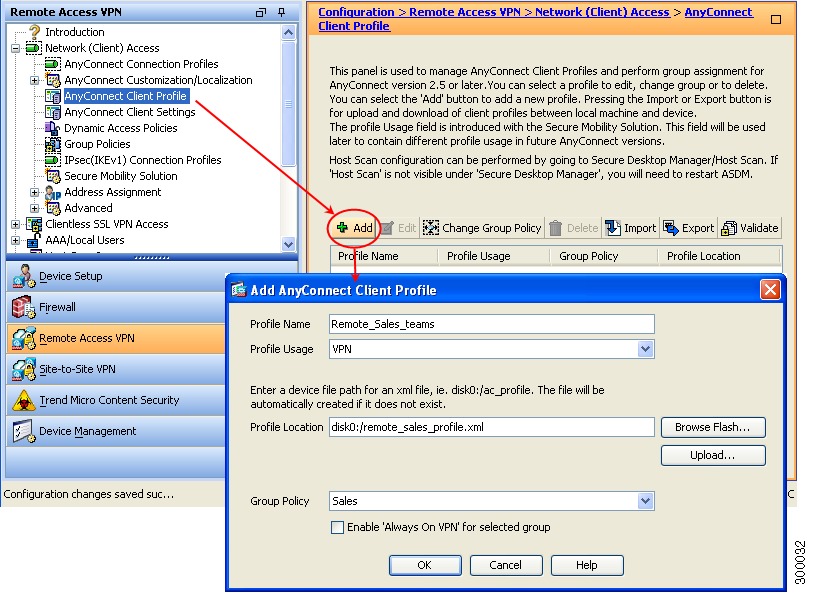Expand the Address Assignment node
This screenshot has height=593, width=813.
tap(34, 192)
